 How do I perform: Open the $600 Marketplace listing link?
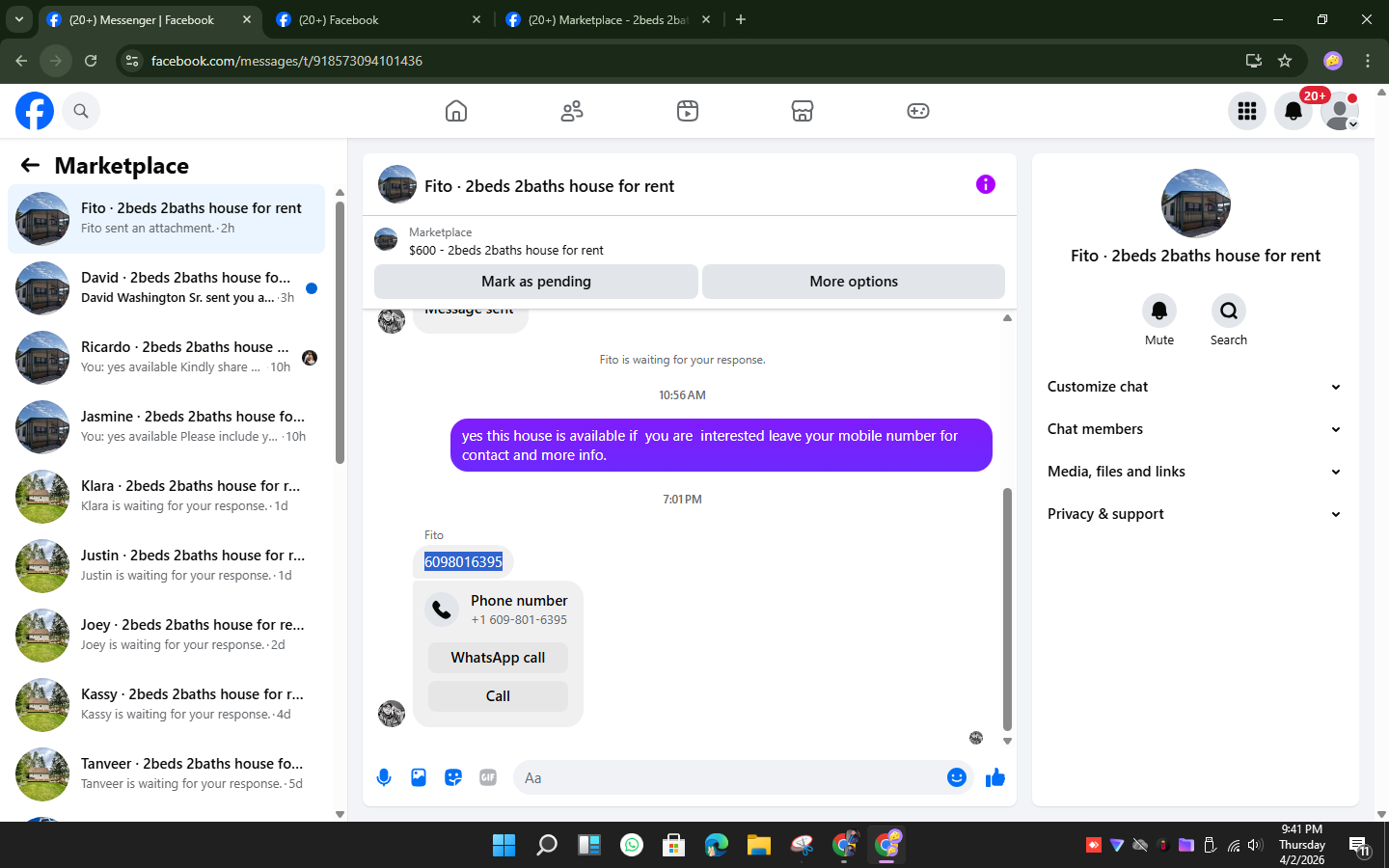click(505, 250)
